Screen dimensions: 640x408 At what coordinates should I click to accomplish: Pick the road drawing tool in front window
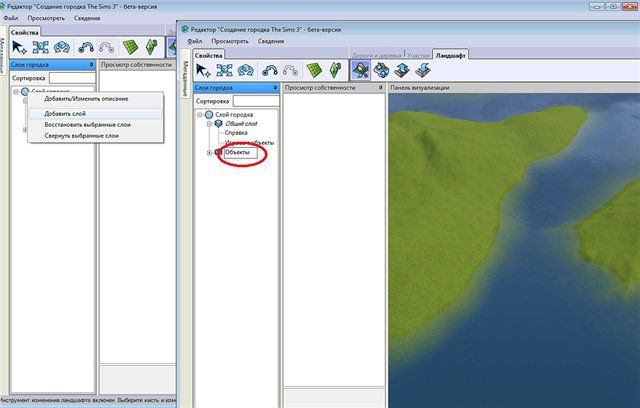click(269, 71)
